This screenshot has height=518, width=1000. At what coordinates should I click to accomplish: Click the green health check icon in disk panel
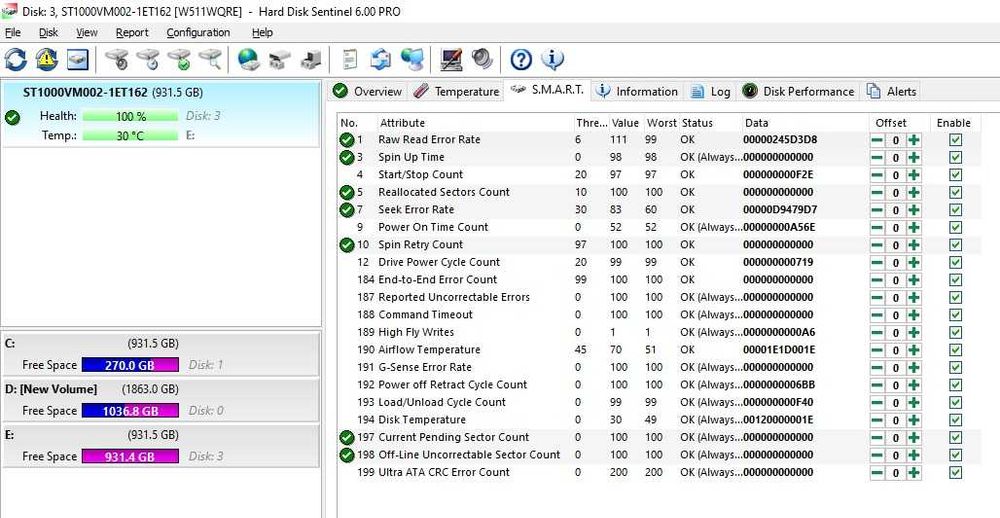point(12,118)
